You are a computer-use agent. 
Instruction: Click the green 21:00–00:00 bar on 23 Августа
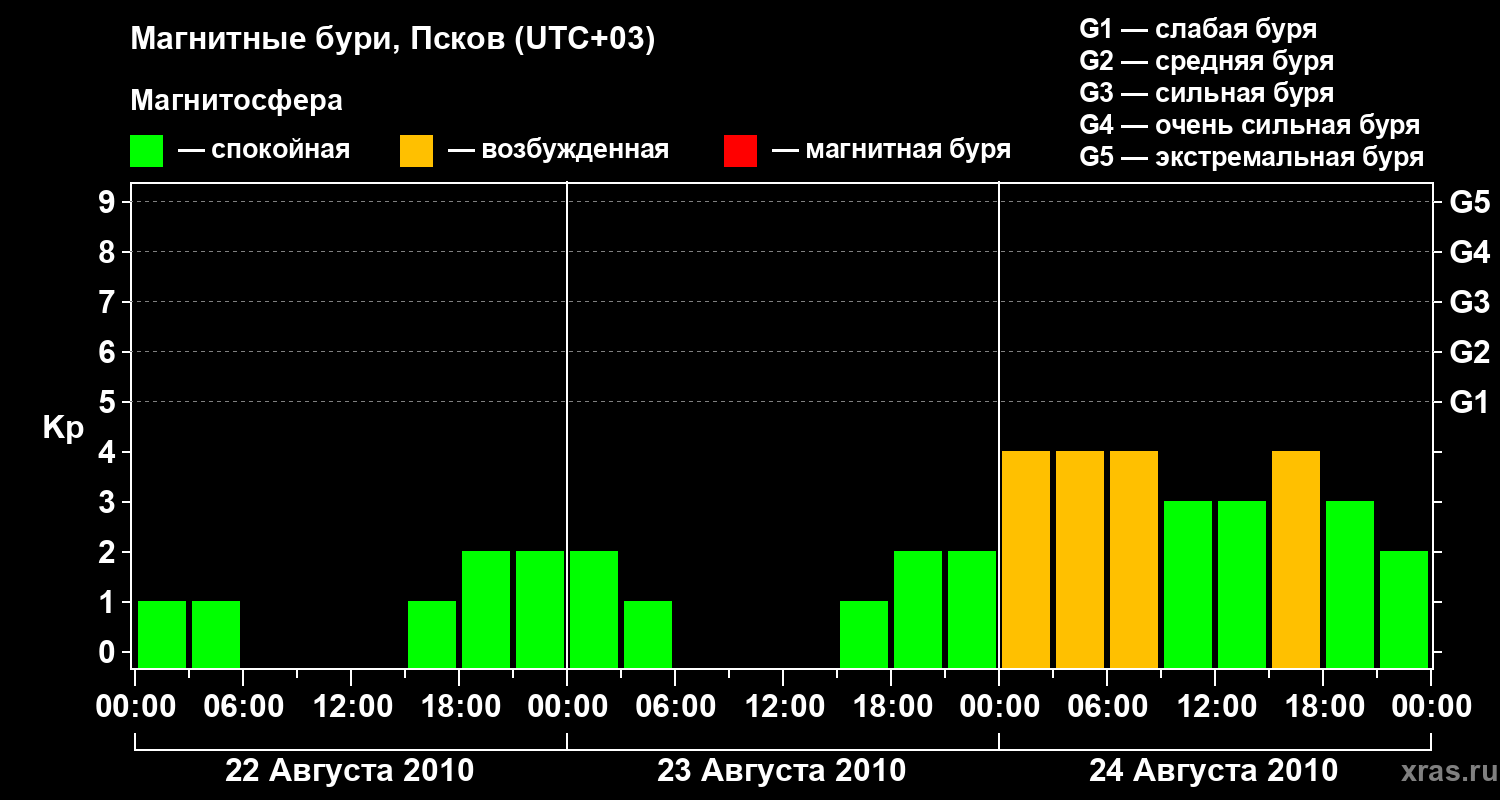click(972, 609)
